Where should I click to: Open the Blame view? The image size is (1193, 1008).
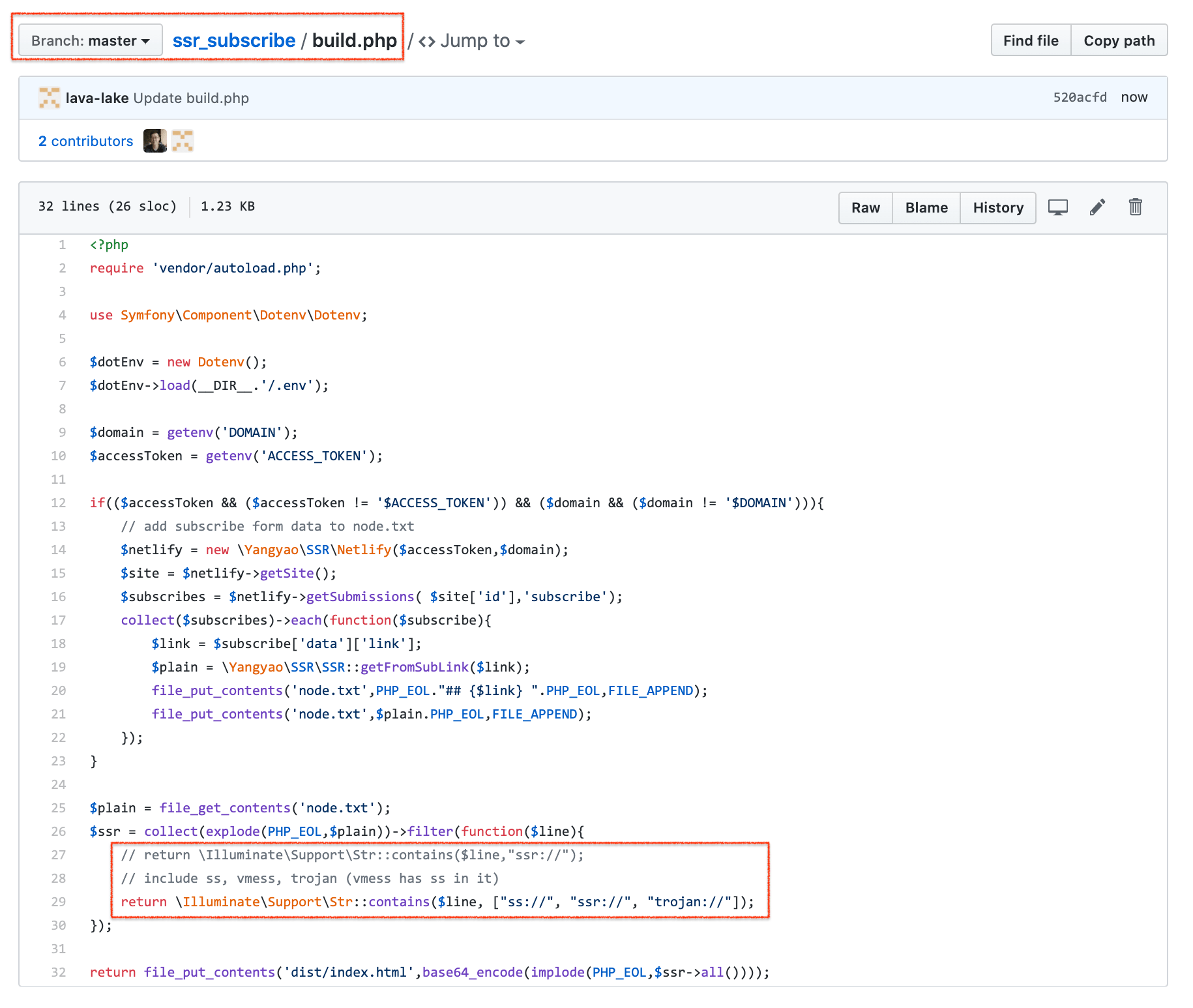coord(926,208)
